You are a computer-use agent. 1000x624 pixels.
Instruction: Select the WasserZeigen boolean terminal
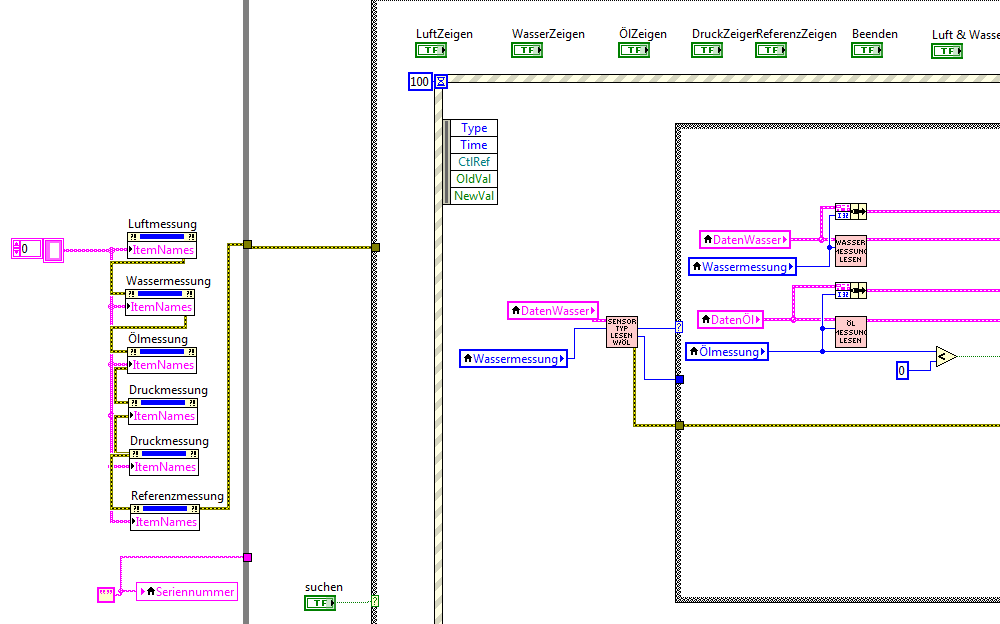pos(527,50)
